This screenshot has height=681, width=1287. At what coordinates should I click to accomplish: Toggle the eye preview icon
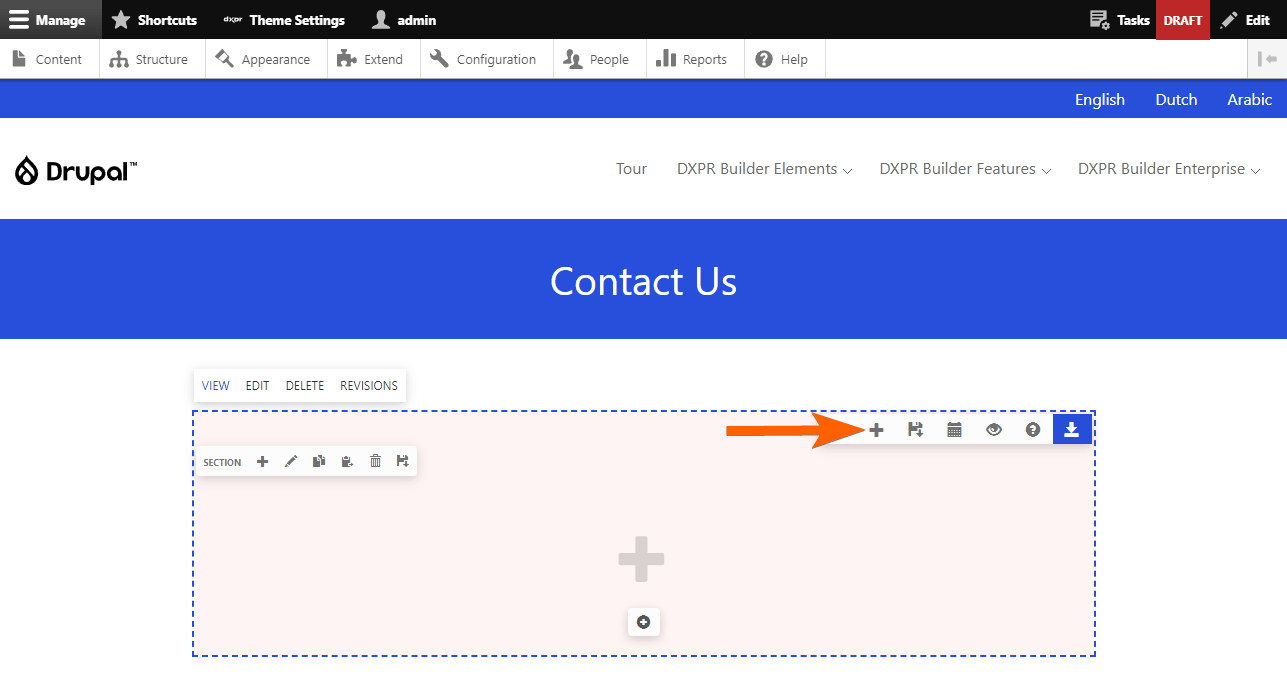[993, 430]
